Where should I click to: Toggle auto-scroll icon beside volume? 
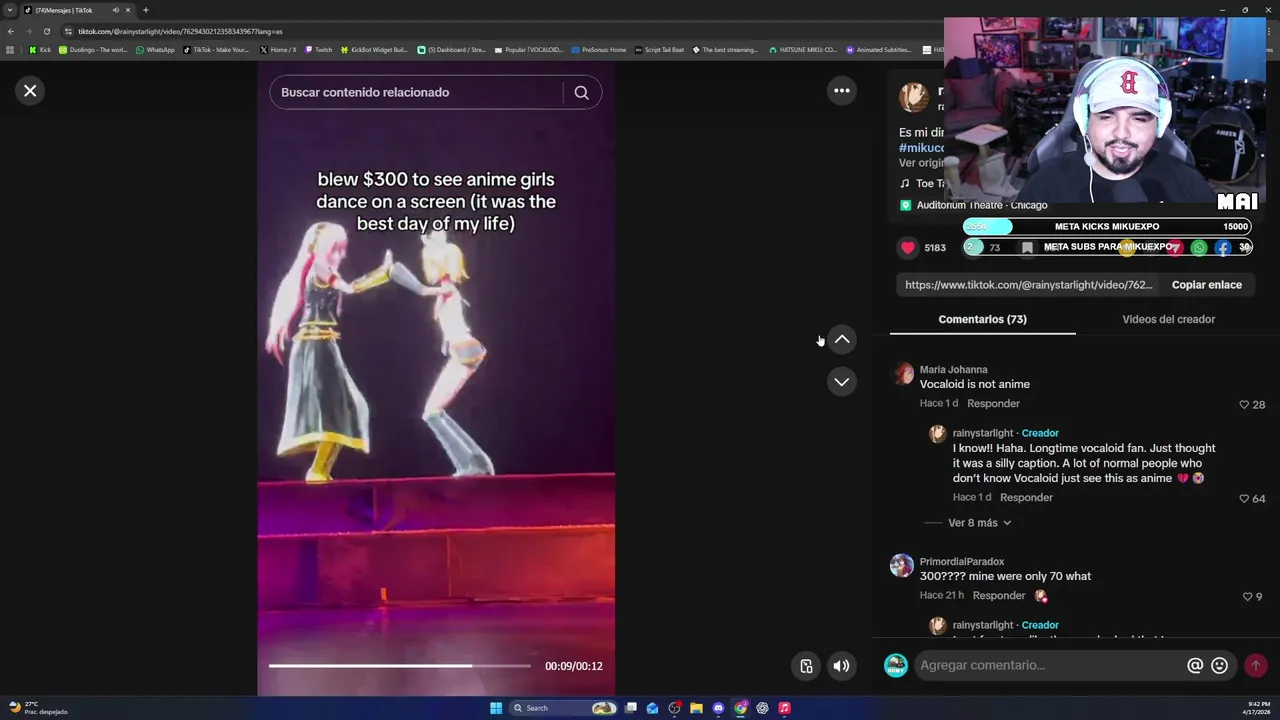coord(806,666)
